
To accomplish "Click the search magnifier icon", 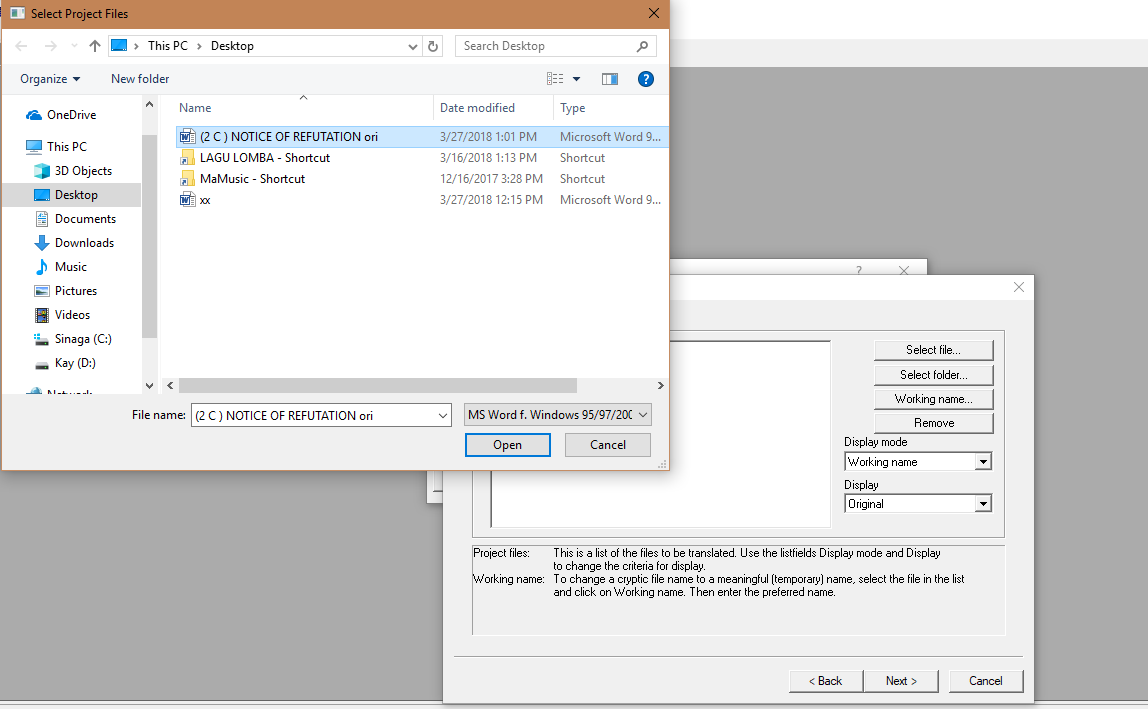I will (642, 46).
